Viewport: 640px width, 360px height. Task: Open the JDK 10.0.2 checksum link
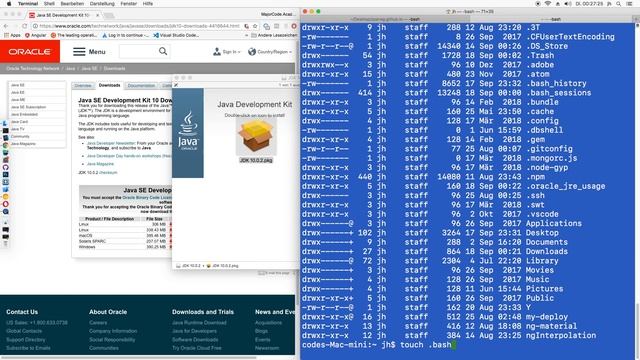108,173
